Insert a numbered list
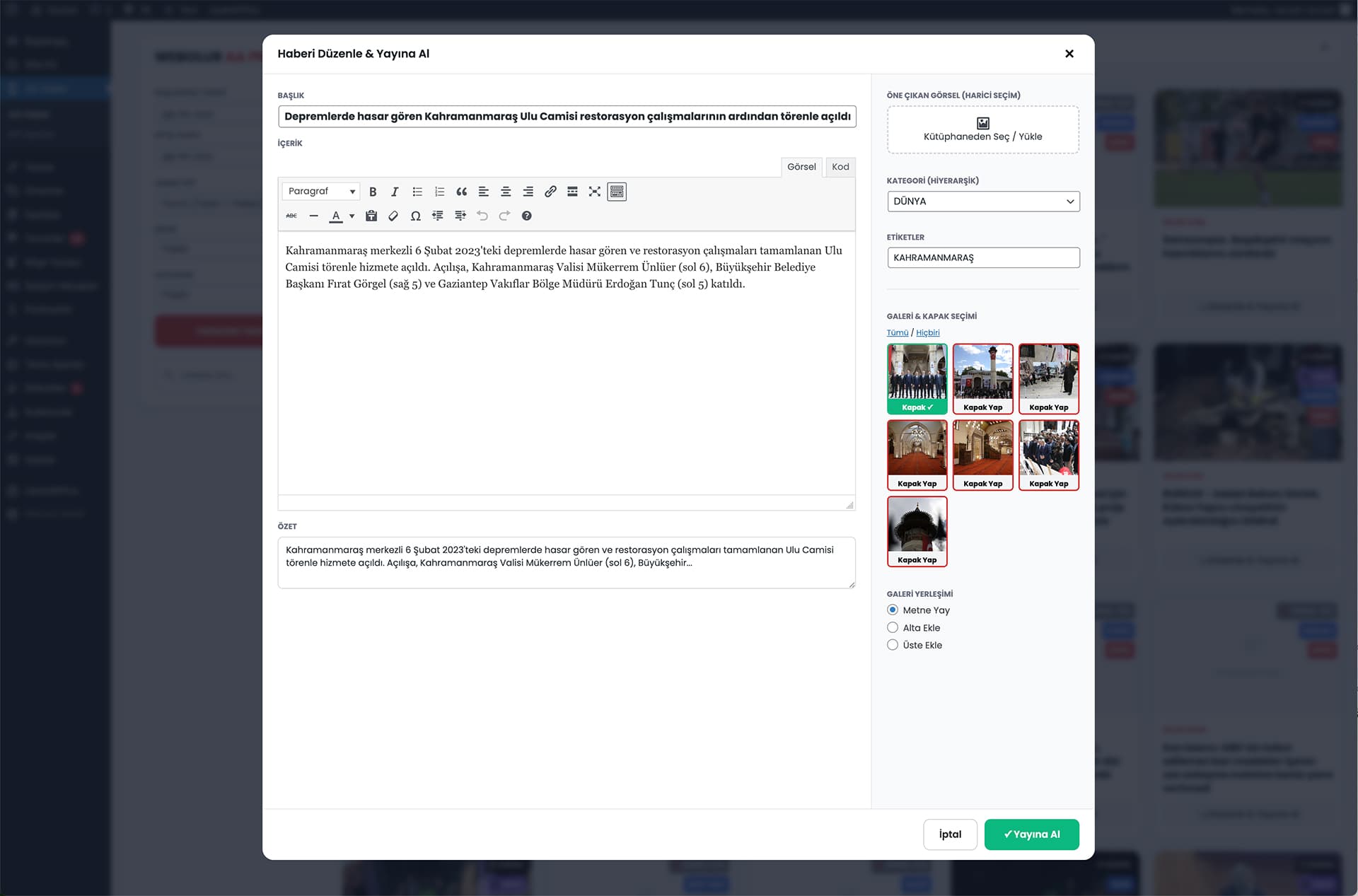Viewport: 1358px width, 896px height. pos(439,192)
